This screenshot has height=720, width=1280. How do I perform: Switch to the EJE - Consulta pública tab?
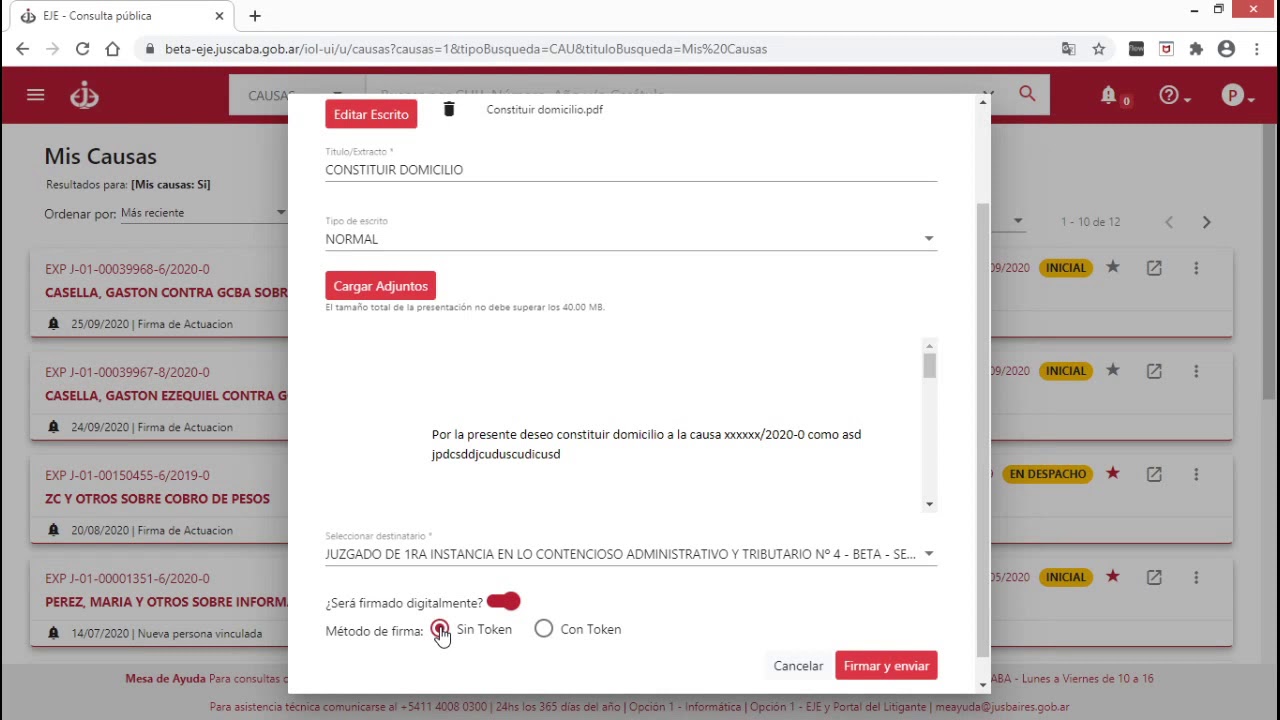point(120,16)
